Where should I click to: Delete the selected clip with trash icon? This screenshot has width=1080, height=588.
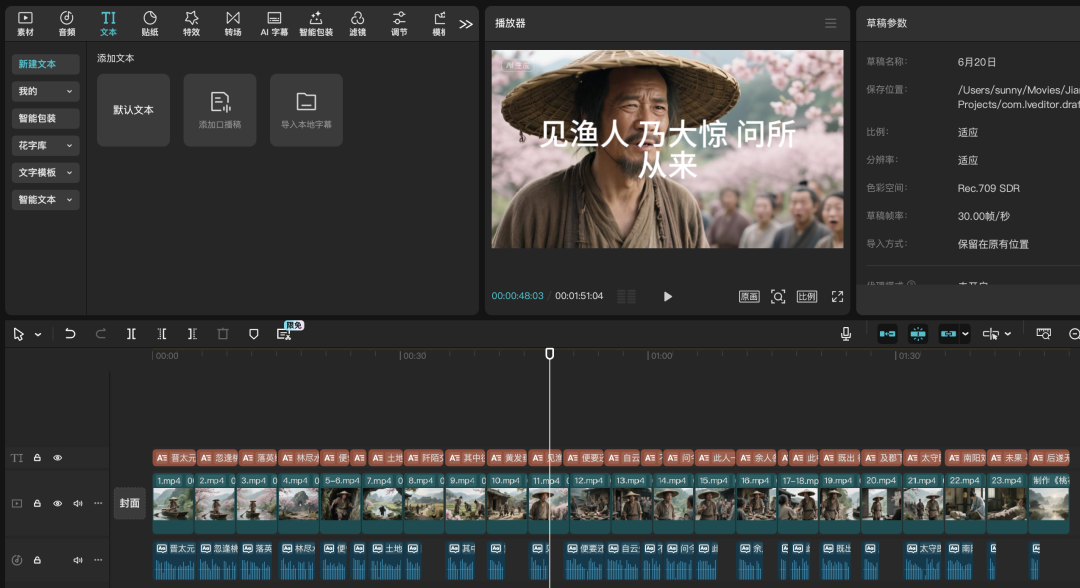[222, 334]
